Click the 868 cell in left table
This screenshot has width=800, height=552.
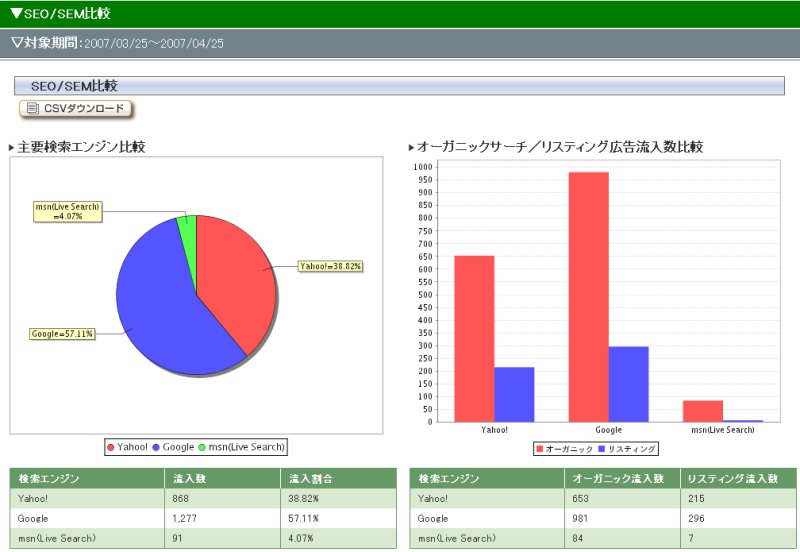tap(223, 498)
